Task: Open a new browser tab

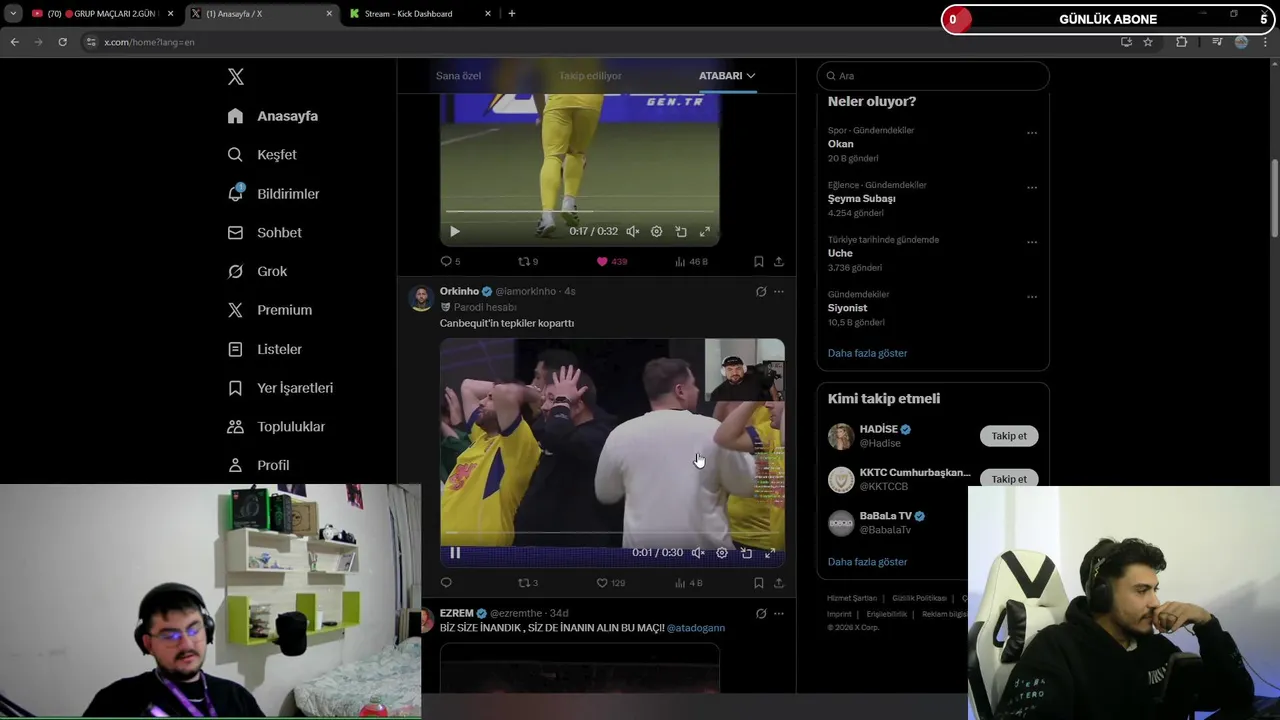Action: coord(512,14)
